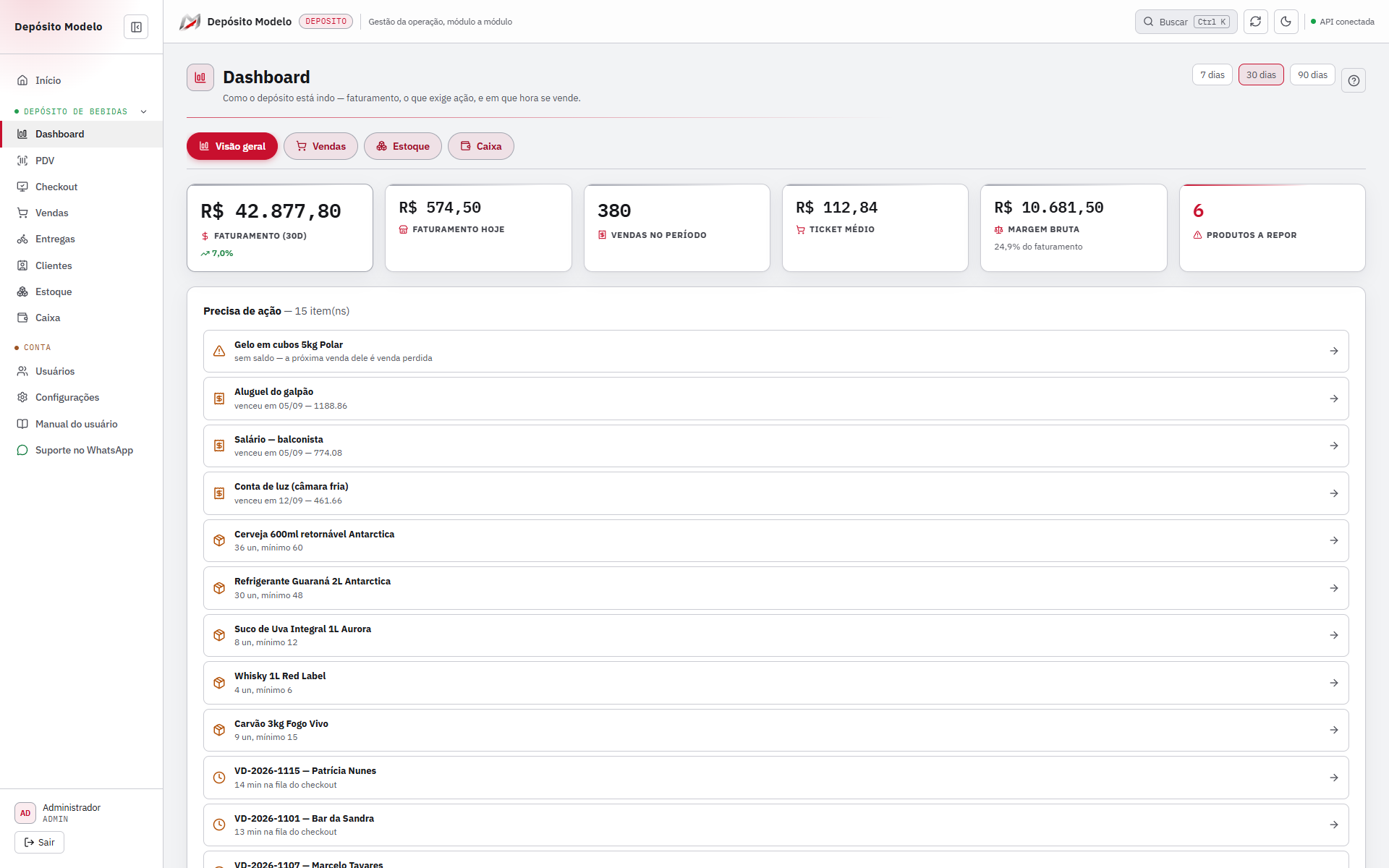The image size is (1389, 868).
Task: Switch to the Visão geral tab
Action: click(x=232, y=146)
